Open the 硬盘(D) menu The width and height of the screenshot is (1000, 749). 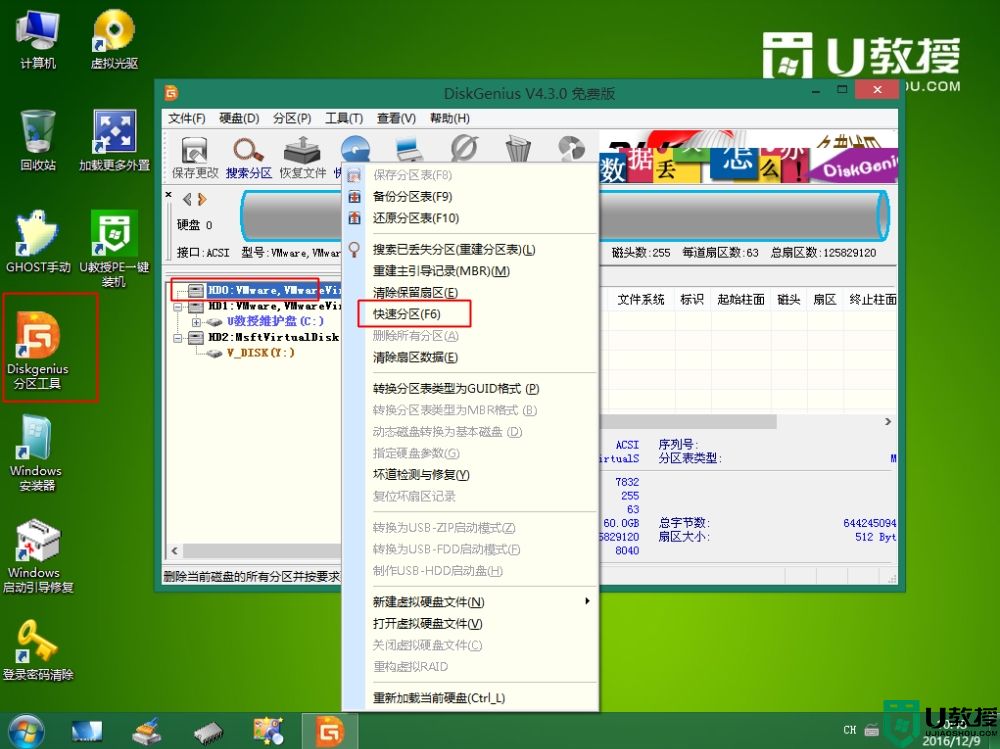tap(239, 118)
